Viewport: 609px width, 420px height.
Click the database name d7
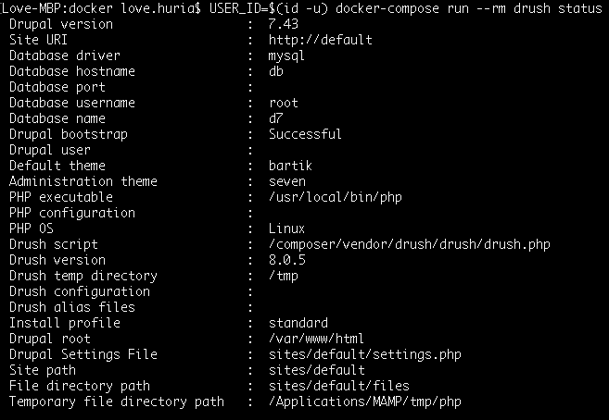point(276,118)
